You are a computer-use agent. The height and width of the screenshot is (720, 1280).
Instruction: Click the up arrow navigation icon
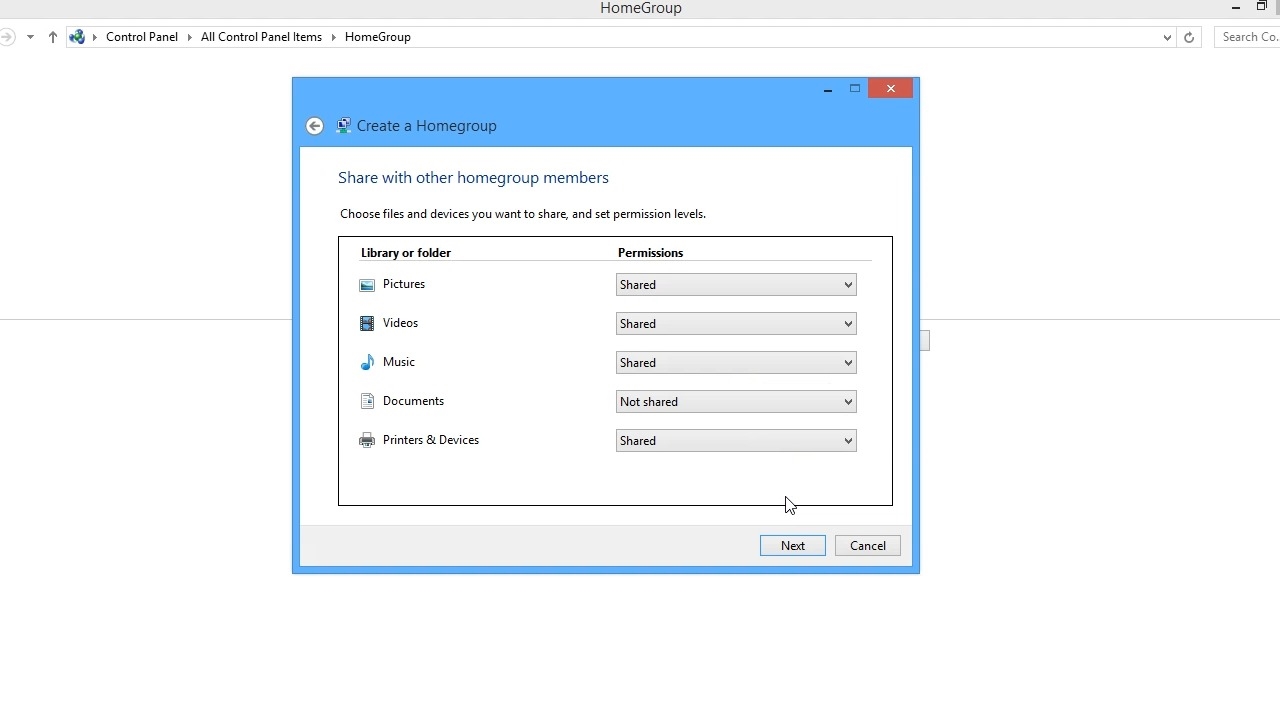[53, 37]
